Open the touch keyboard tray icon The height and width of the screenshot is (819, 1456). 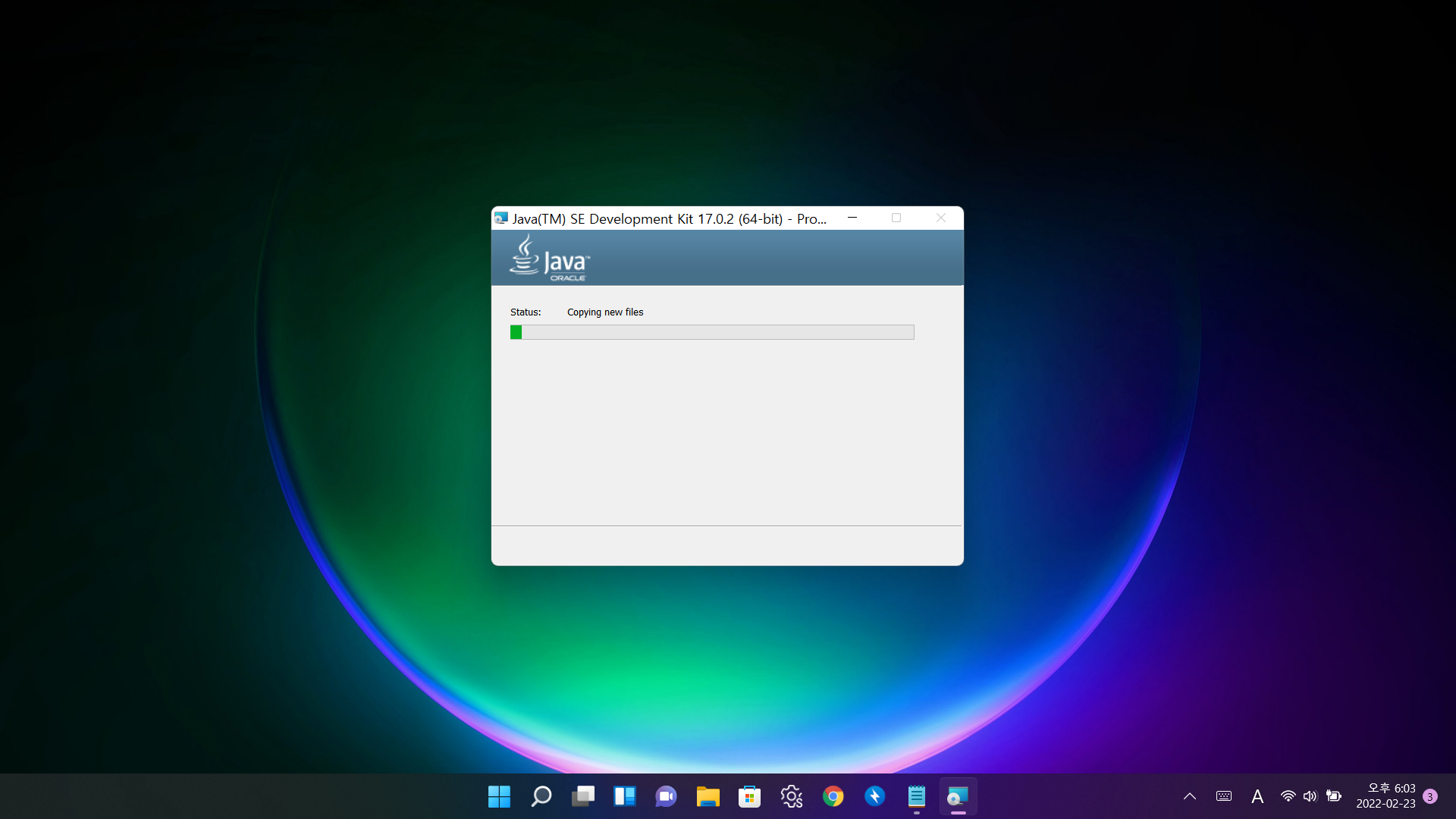1223,796
